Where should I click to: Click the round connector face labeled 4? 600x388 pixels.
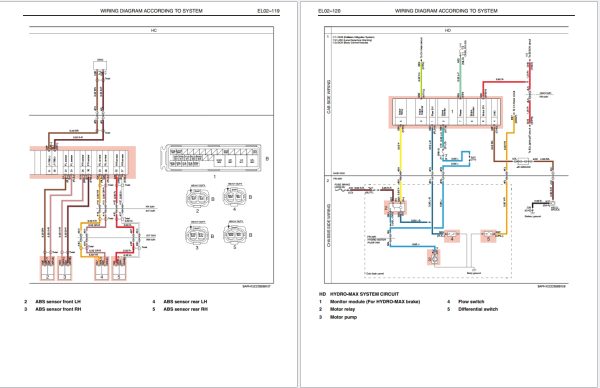(235, 196)
